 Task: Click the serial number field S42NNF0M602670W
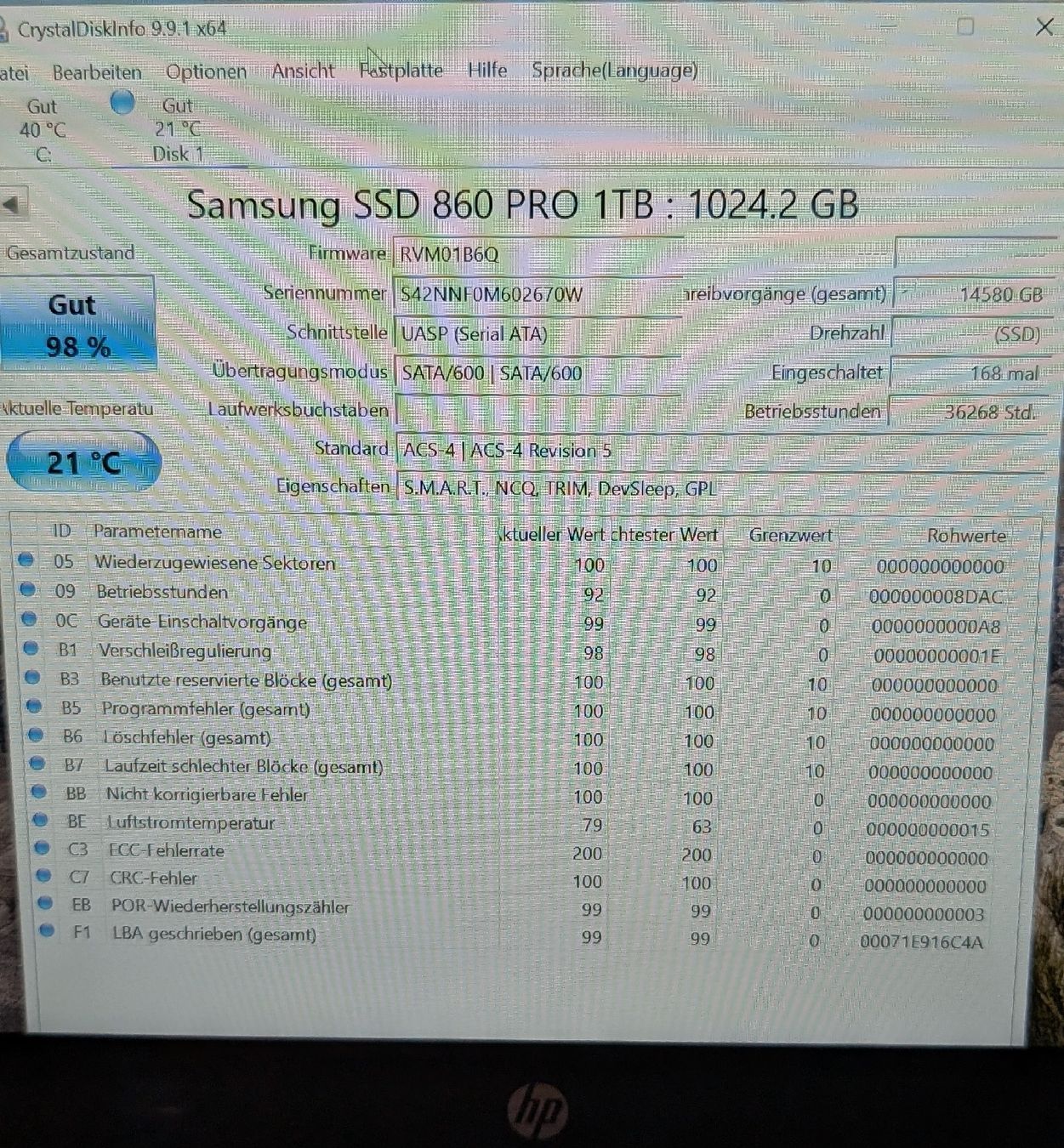(x=538, y=294)
